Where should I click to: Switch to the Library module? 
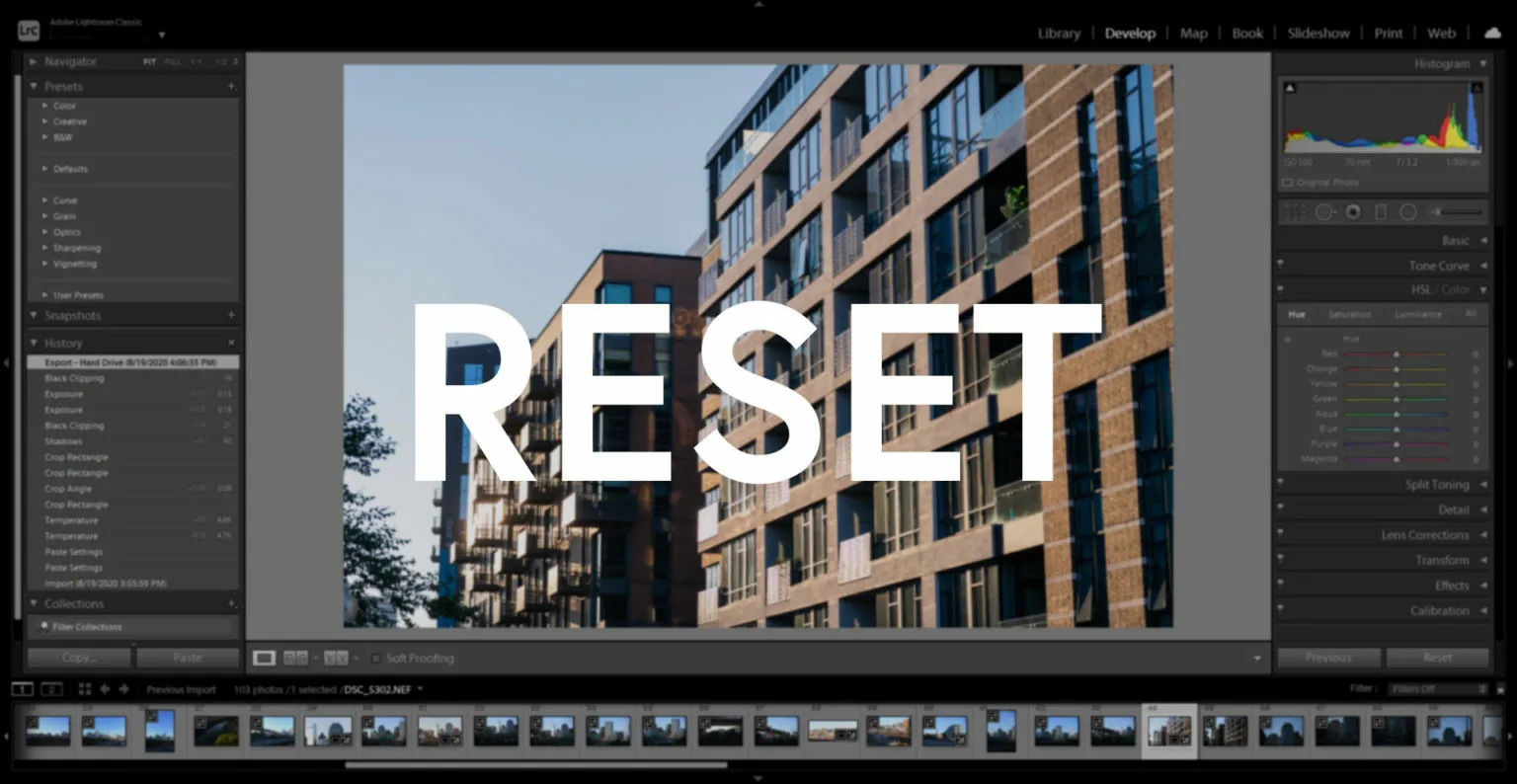point(1059,34)
